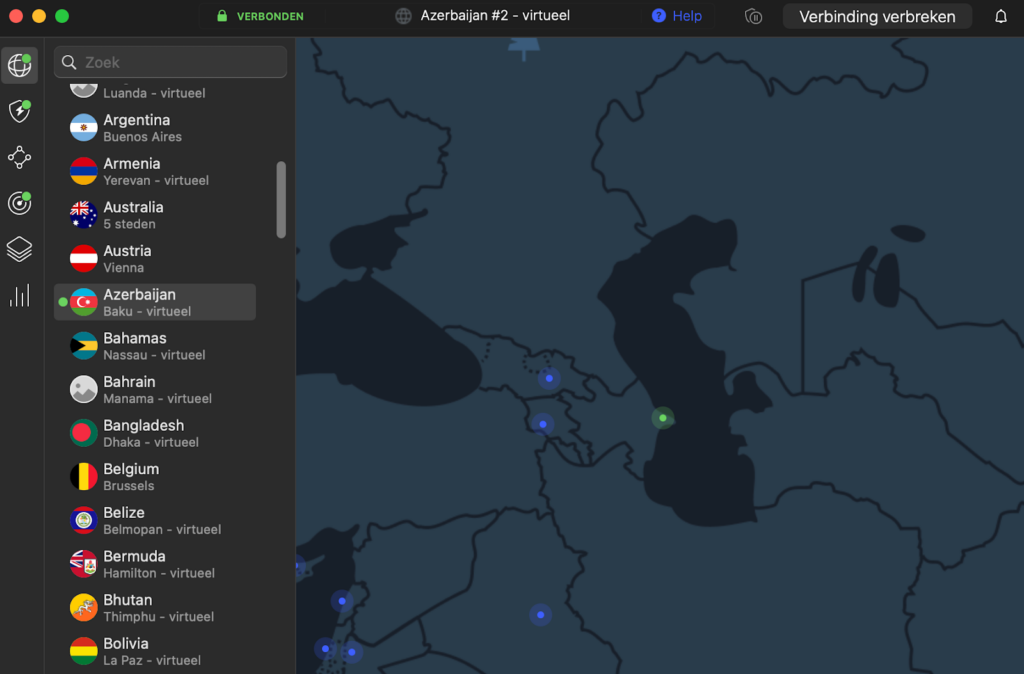
Task: Click Luanda - virtueel text
Action: (154, 93)
